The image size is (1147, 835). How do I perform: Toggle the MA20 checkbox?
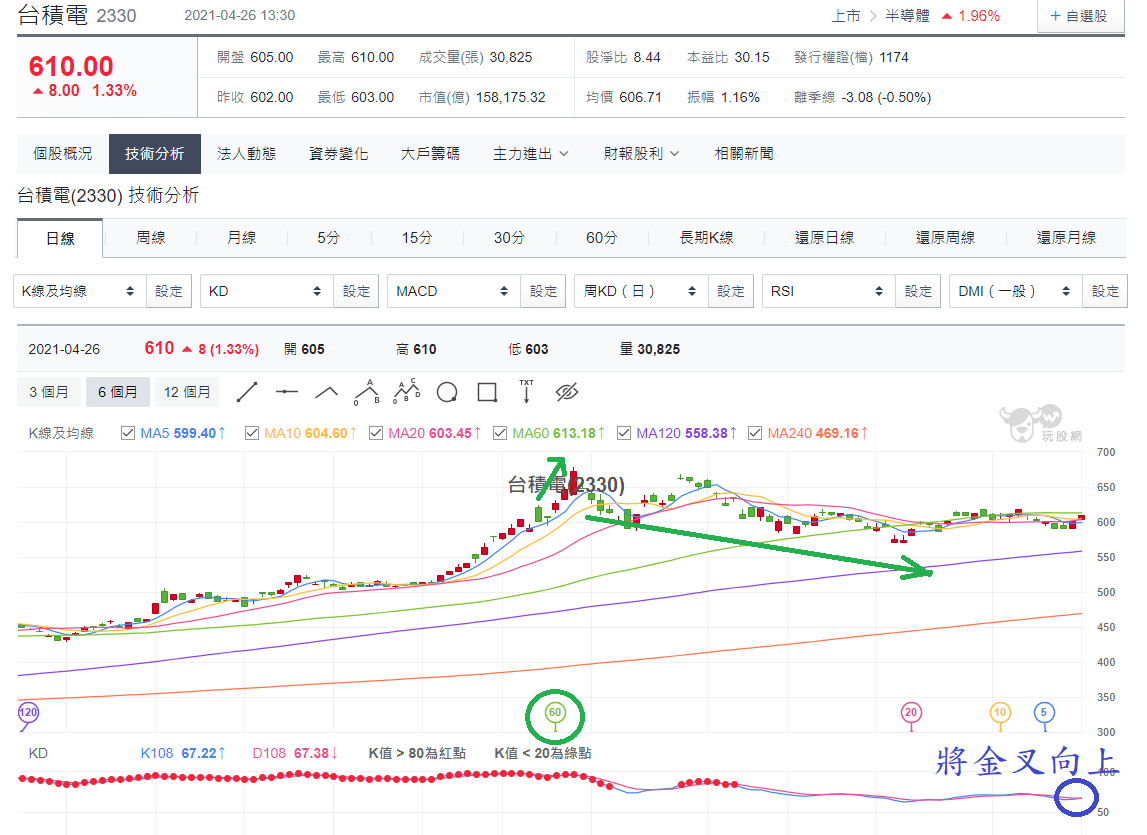click(x=376, y=433)
